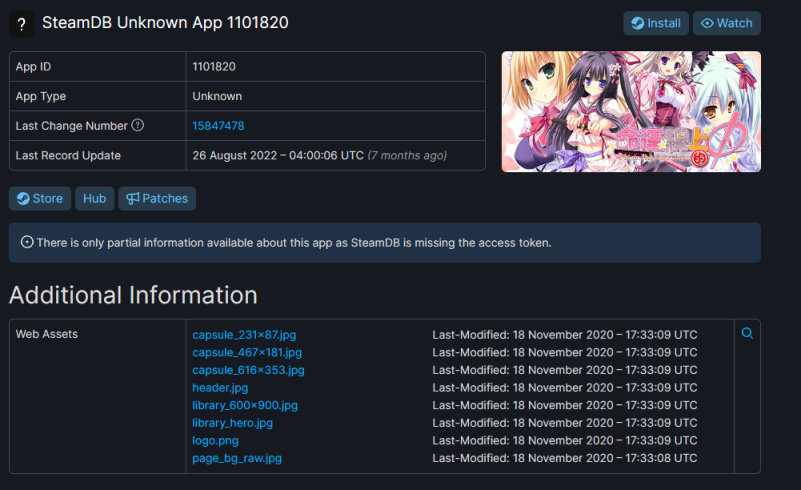
Task: Open the Hub button
Action: (95, 198)
